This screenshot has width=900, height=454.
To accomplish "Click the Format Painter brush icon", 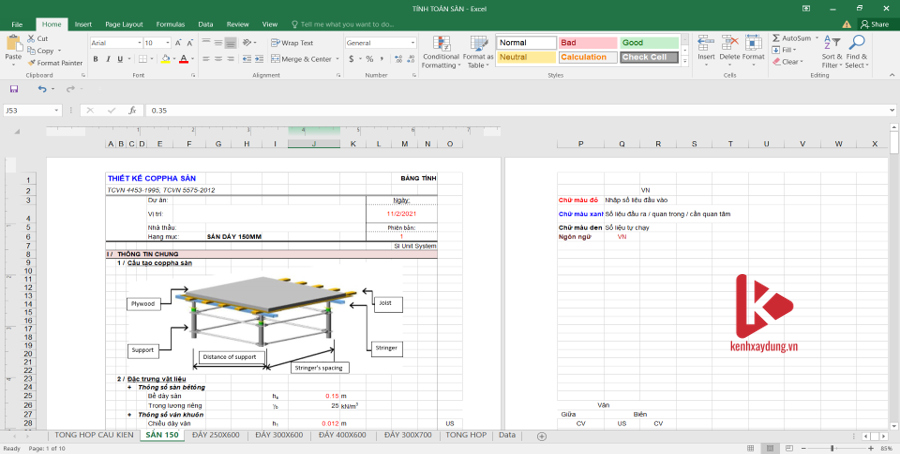I will (31, 63).
